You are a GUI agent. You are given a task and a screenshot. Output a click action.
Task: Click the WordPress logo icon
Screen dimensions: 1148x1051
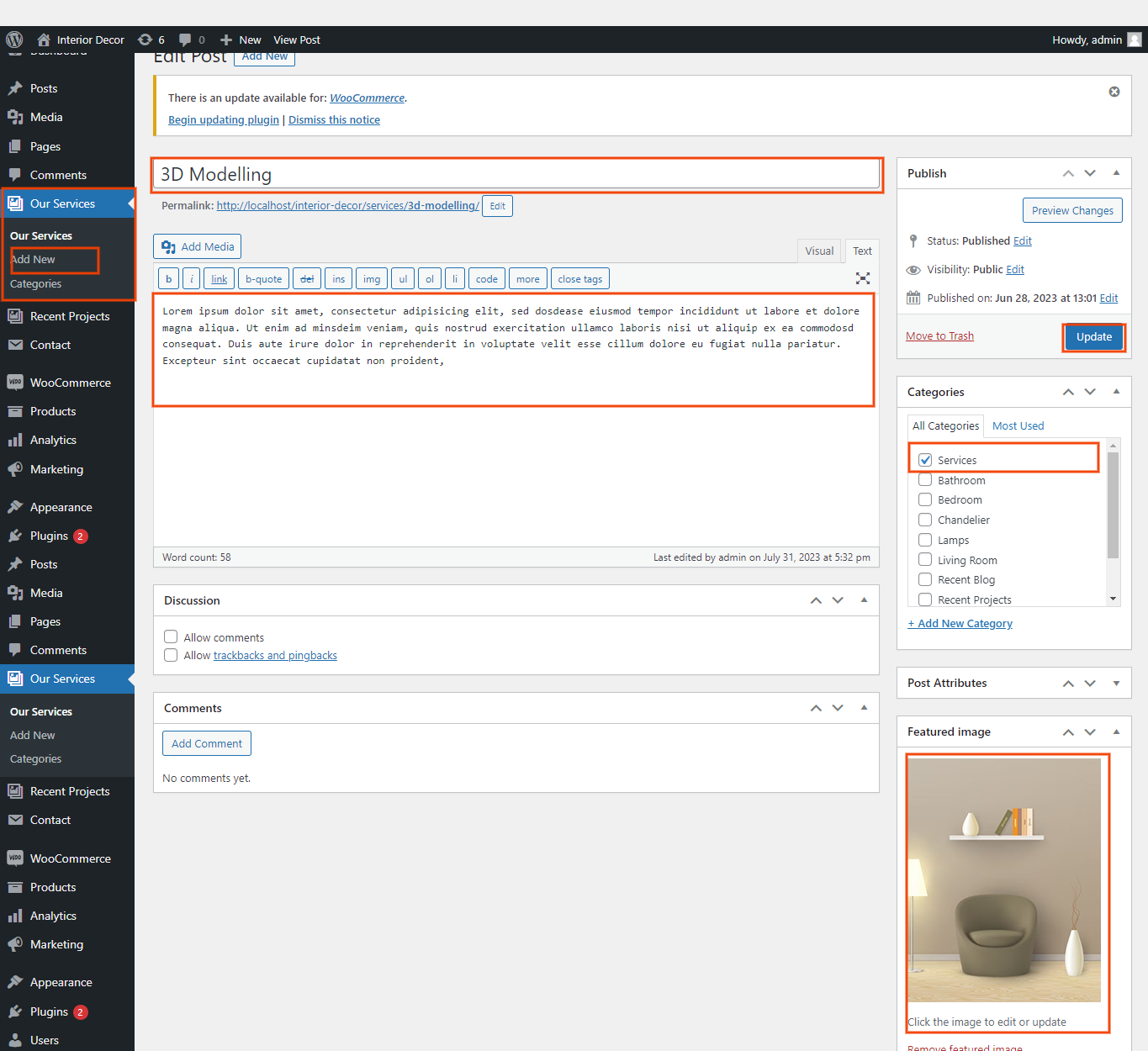tap(14, 40)
